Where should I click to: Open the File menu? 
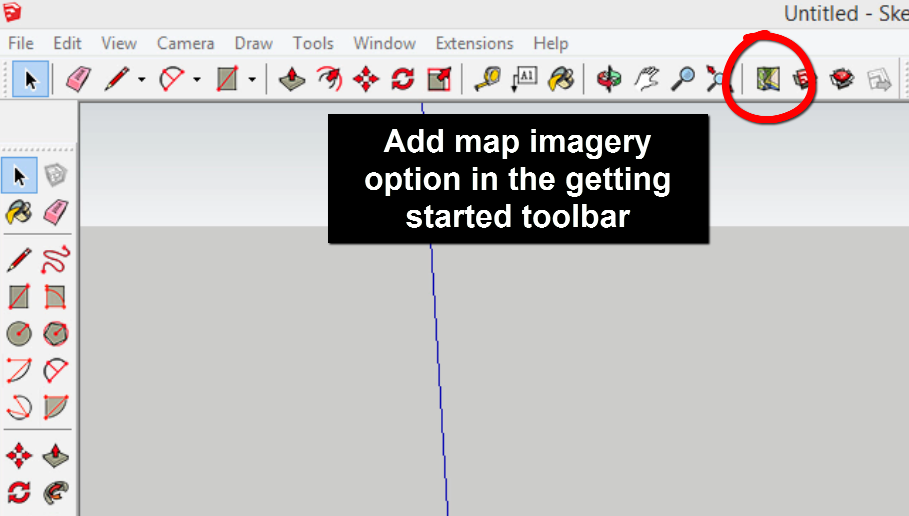click(x=21, y=43)
